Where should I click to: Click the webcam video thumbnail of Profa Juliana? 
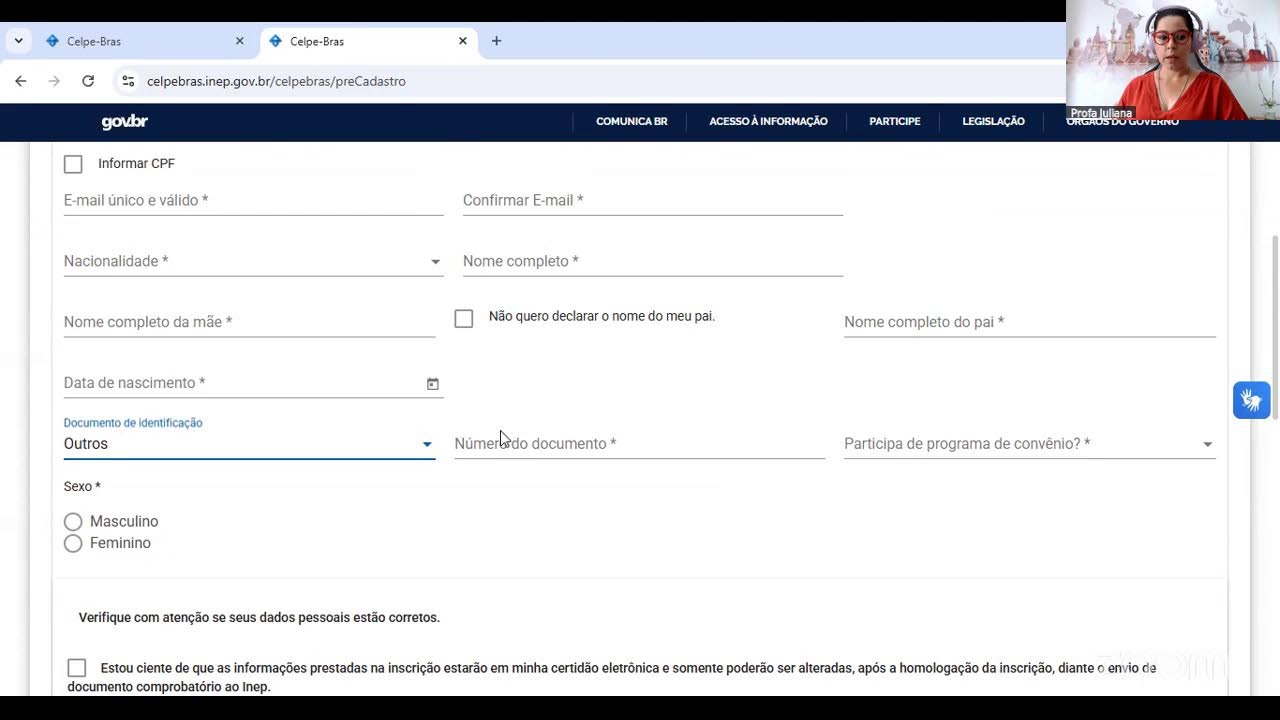pyautogui.click(x=1172, y=60)
